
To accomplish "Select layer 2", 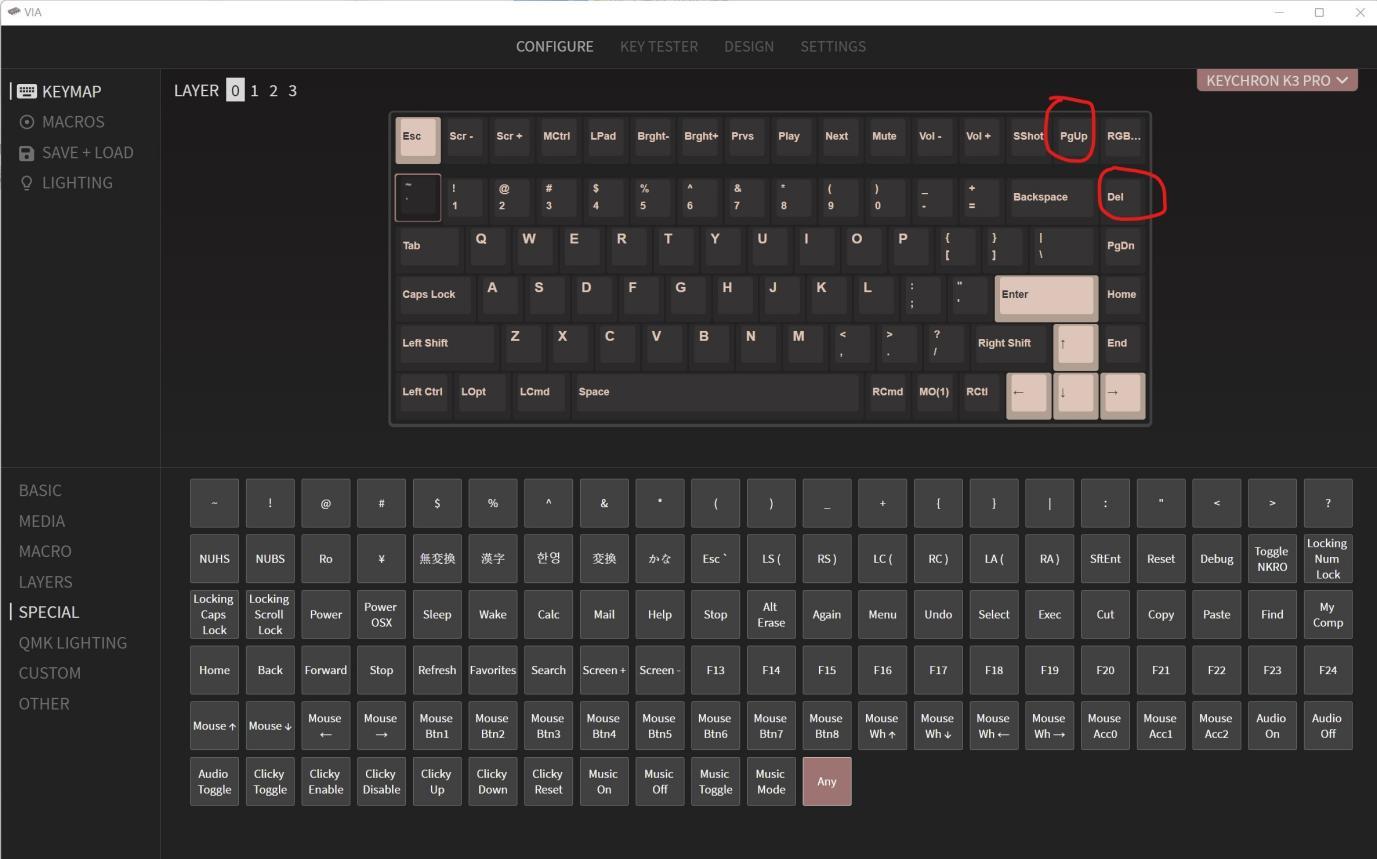I will tap(273, 90).
